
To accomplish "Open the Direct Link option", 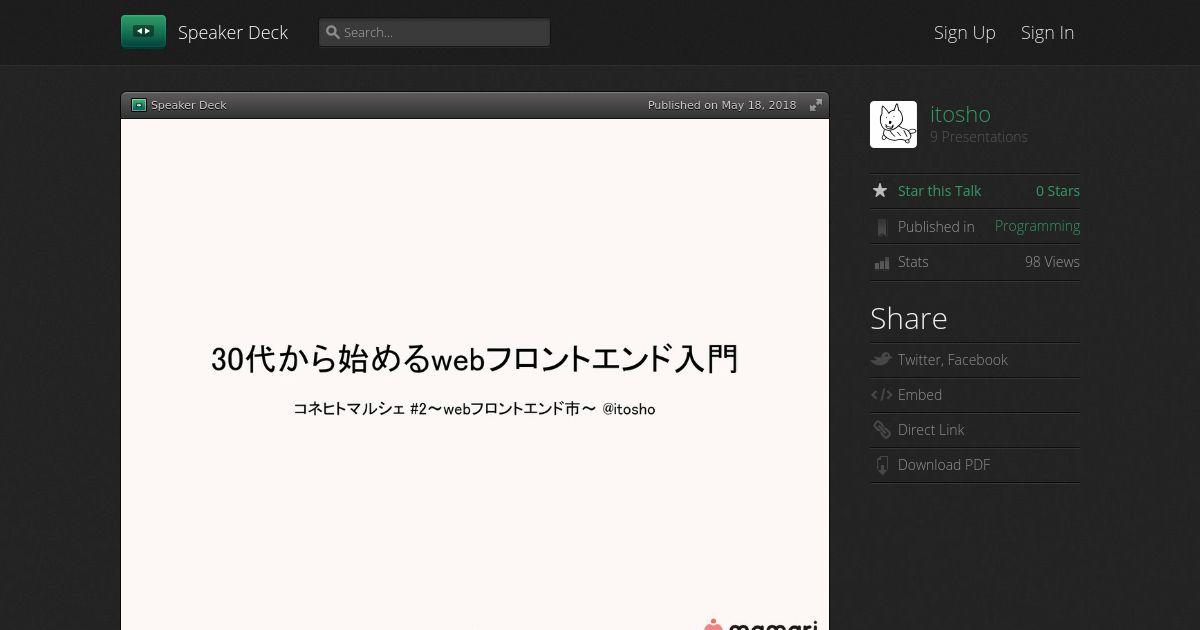I will (931, 430).
